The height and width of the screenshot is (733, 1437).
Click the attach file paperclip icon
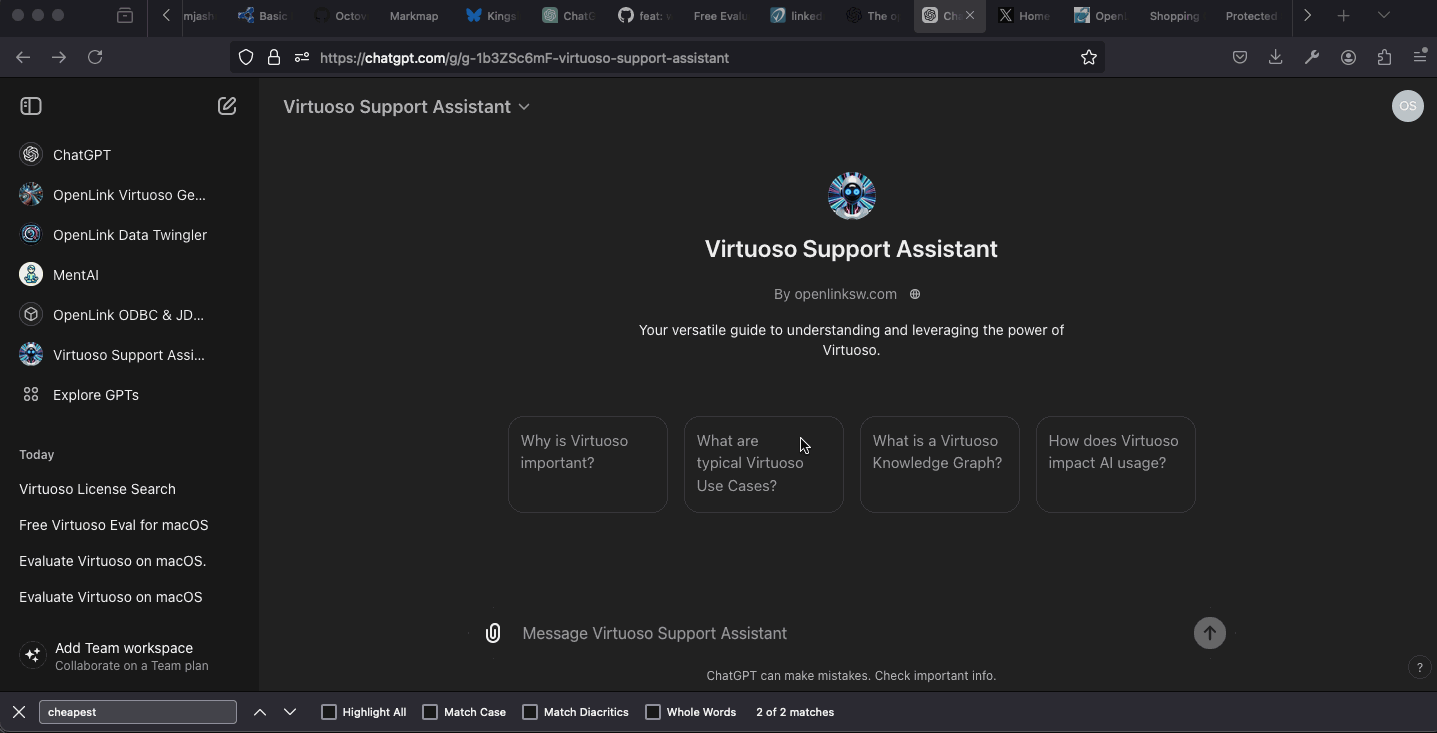493,633
